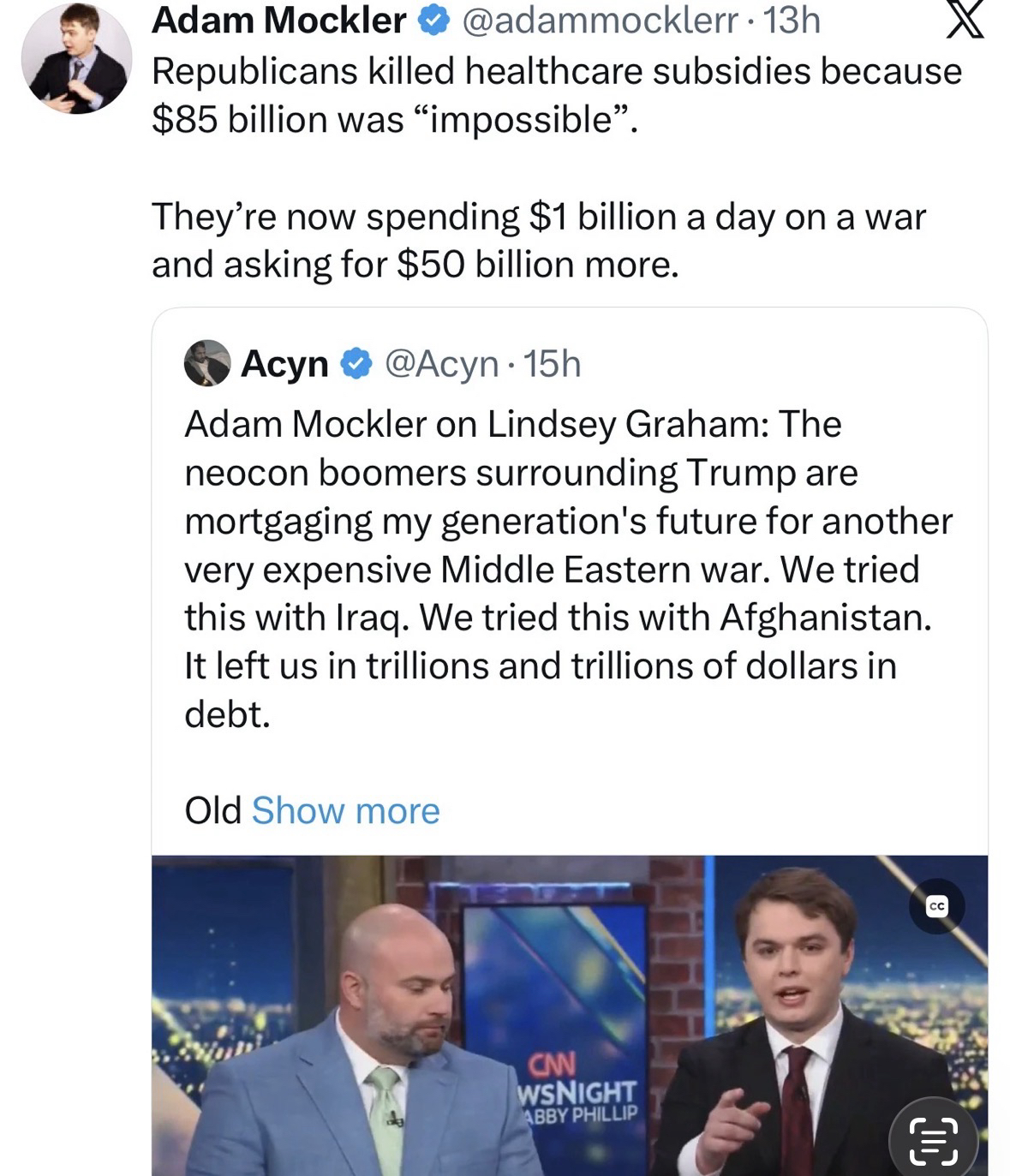The width and height of the screenshot is (1010, 1176).
Task: Open the Adam Mockler display name
Action: 278,21
